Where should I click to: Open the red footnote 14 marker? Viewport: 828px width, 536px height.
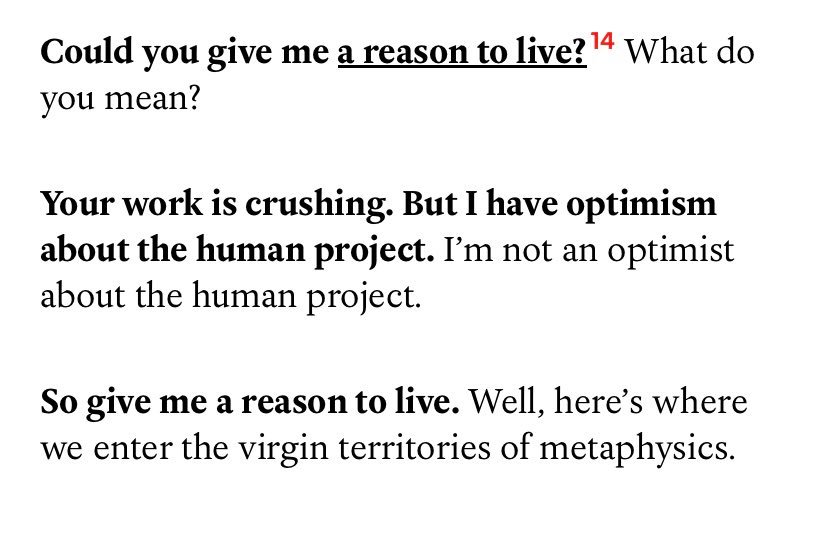[602, 40]
